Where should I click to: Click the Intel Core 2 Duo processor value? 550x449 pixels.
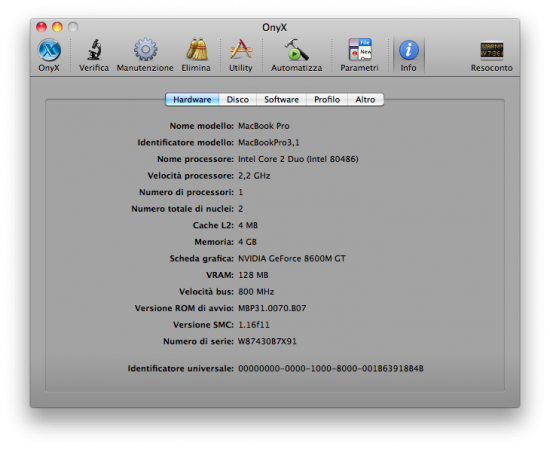298,159
